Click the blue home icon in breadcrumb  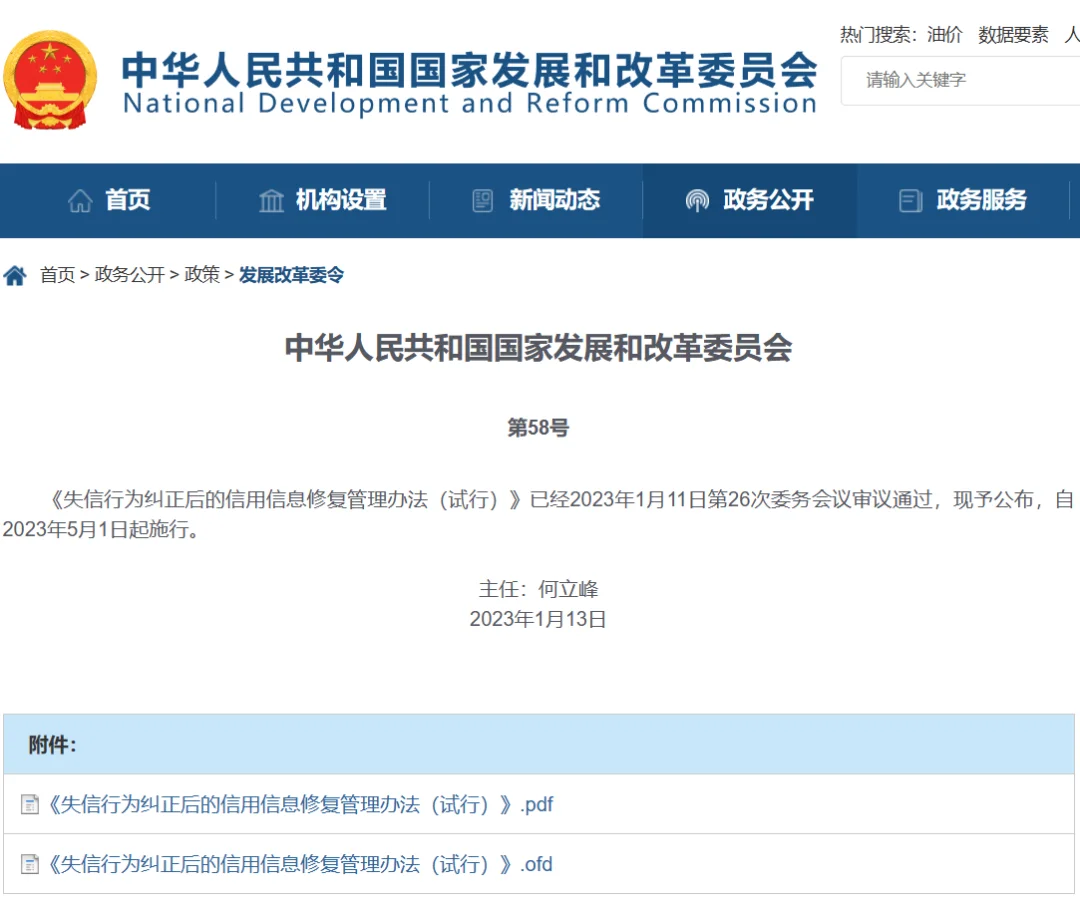tap(15, 275)
